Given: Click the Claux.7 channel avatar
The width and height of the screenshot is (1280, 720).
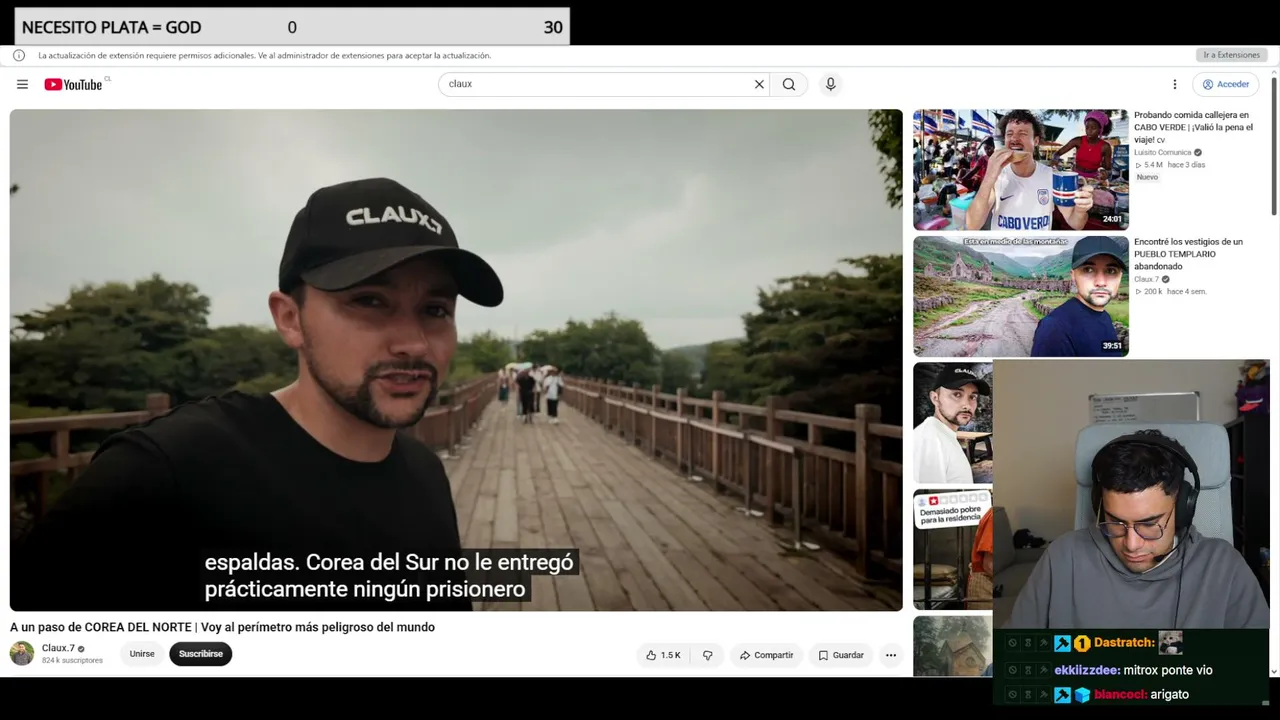Looking at the screenshot, I should (x=22, y=654).
